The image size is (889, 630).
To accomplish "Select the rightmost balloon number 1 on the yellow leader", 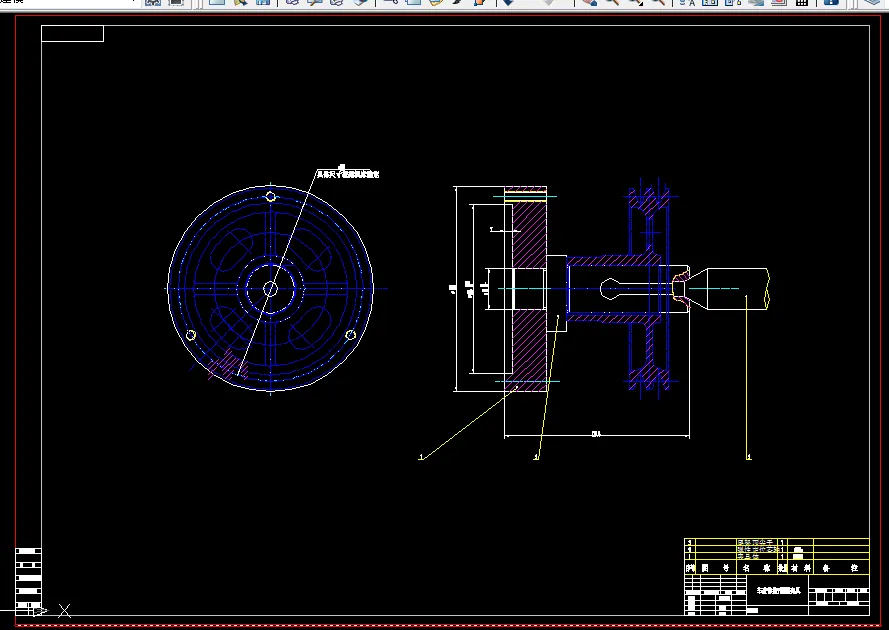I will click(749, 457).
